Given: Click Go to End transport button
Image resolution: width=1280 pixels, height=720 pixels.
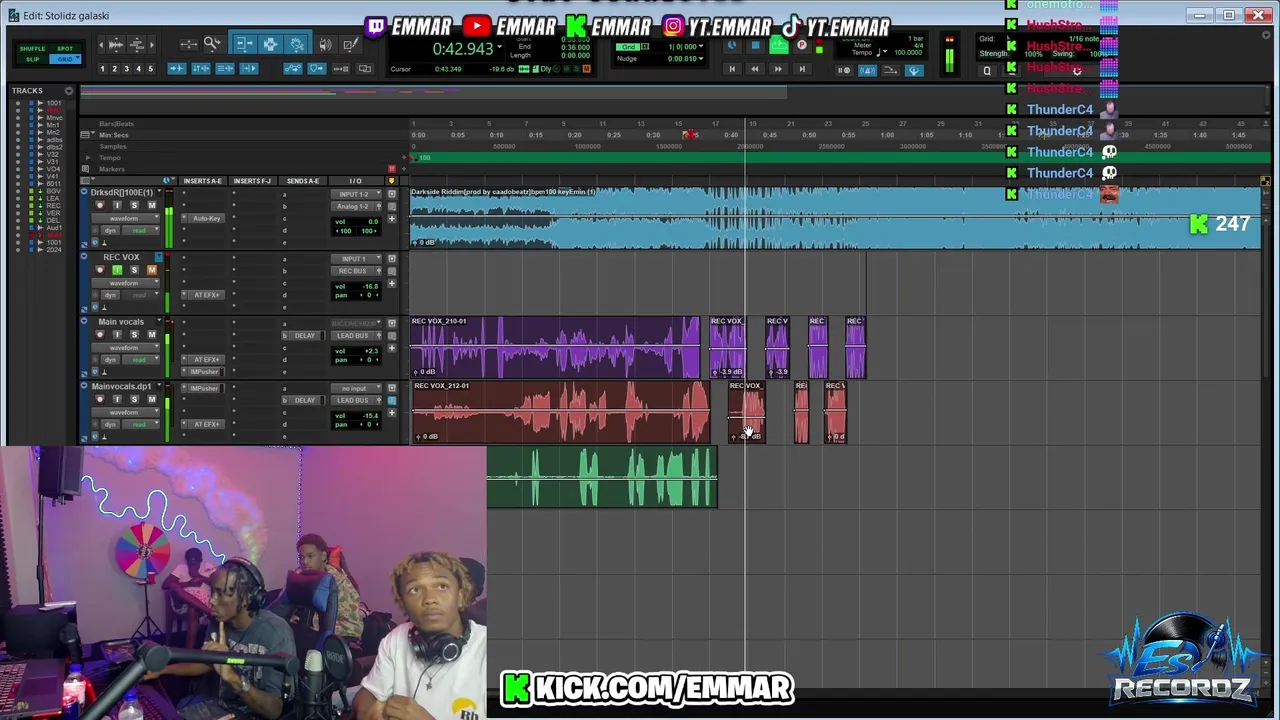Looking at the screenshot, I should point(801,69).
